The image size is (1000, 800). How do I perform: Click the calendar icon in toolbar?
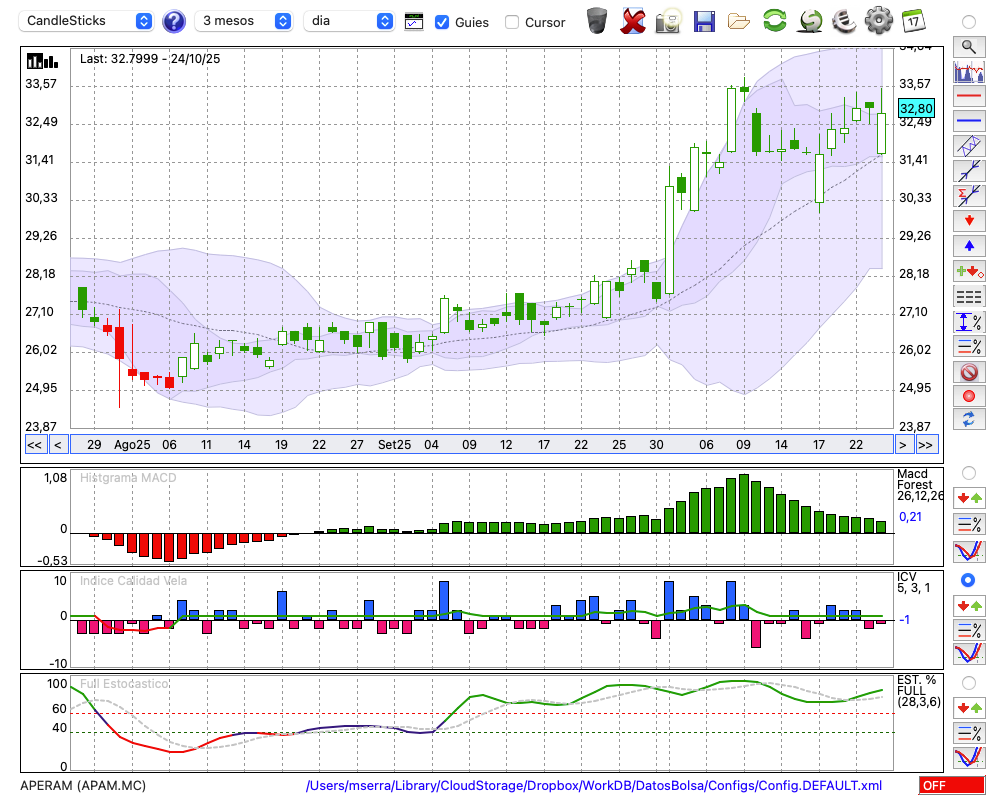[x=912, y=20]
